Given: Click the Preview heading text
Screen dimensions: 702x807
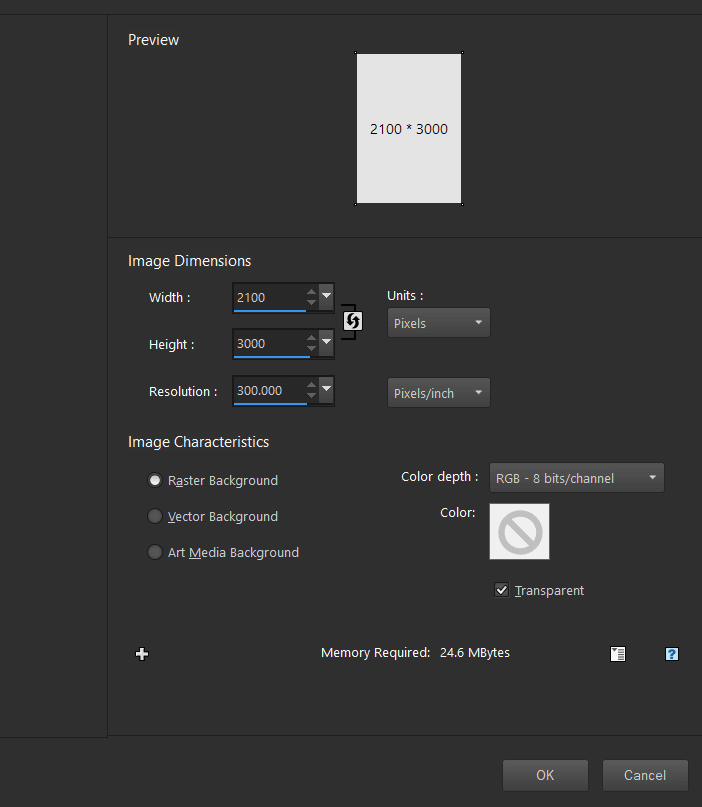Looking at the screenshot, I should 153,40.
